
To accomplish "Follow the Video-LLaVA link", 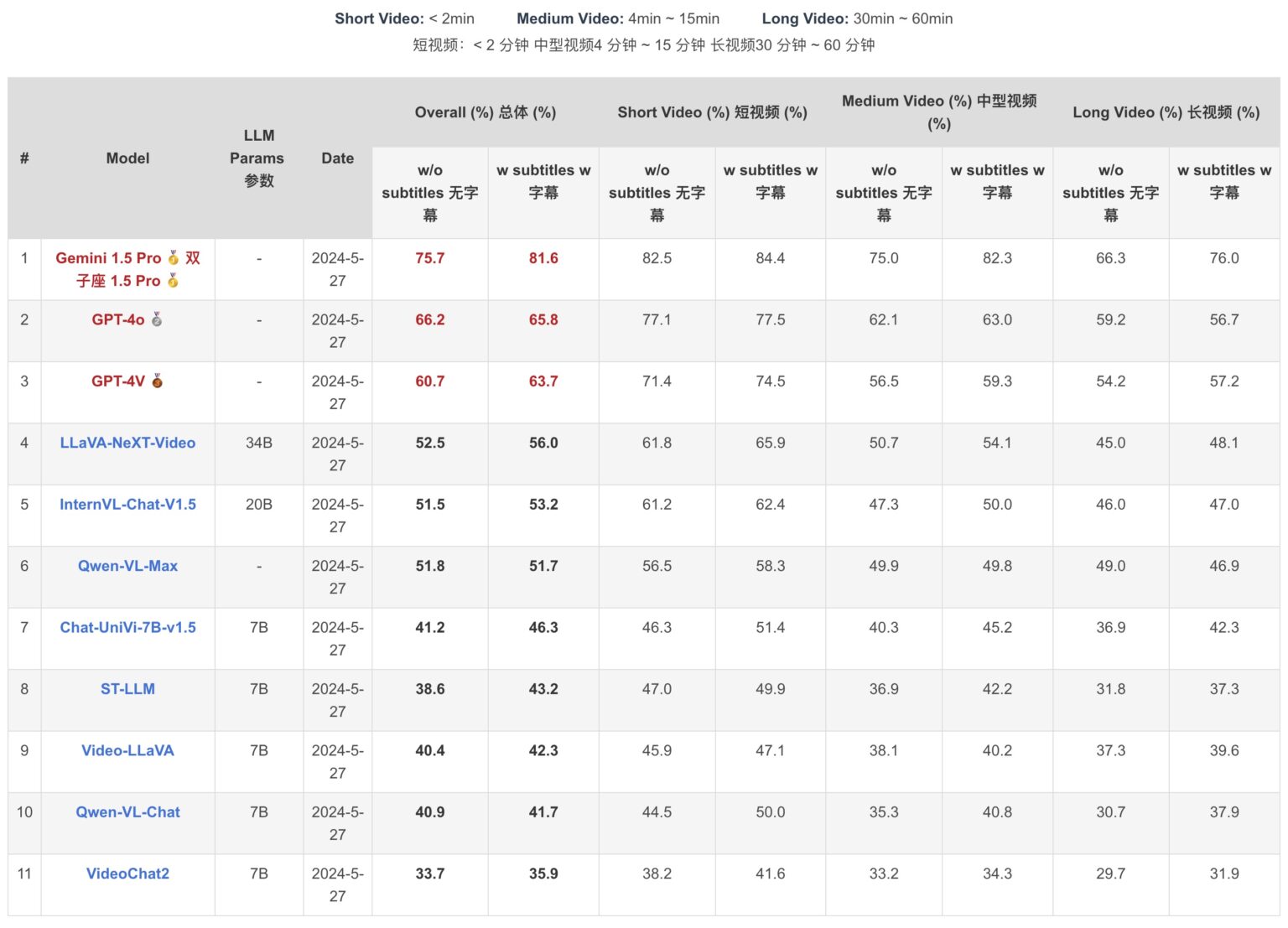I will pos(127,751).
